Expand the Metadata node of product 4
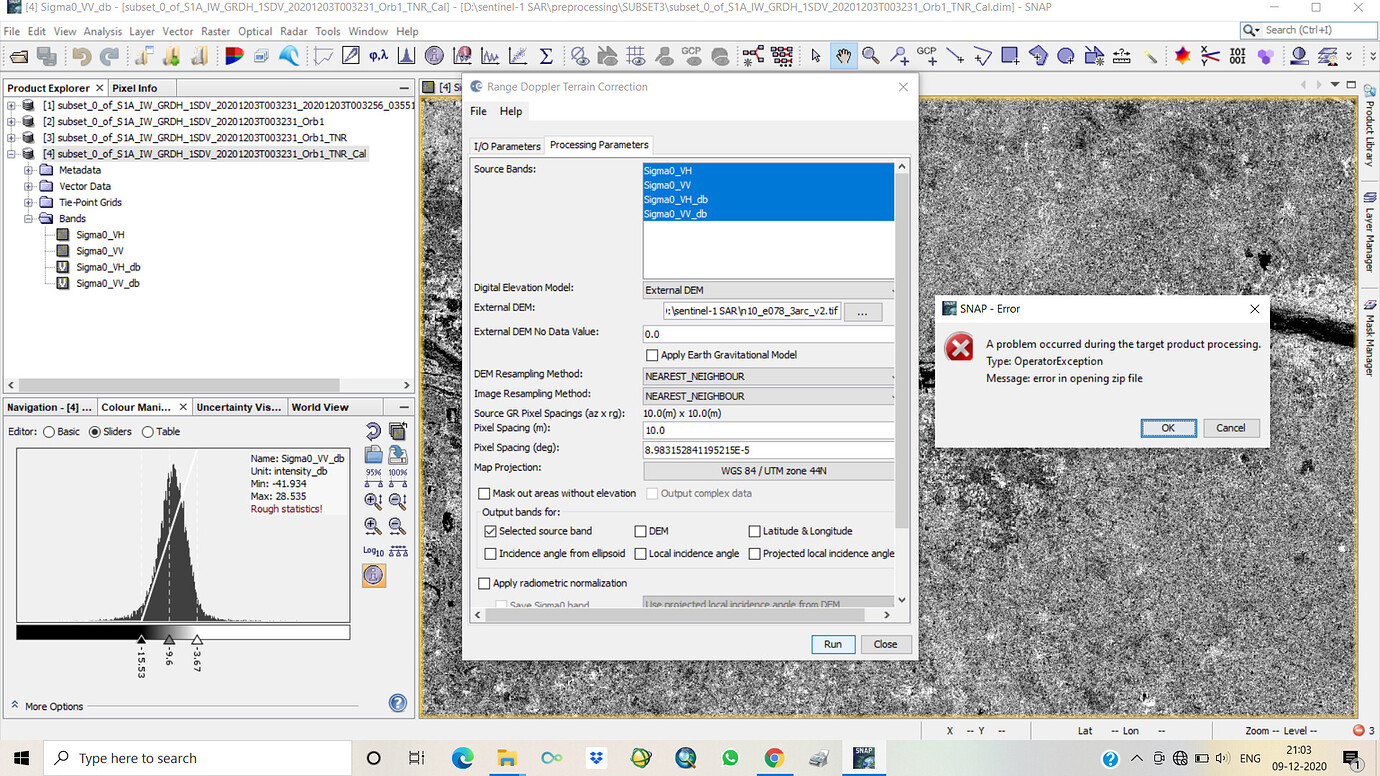 (x=30, y=169)
